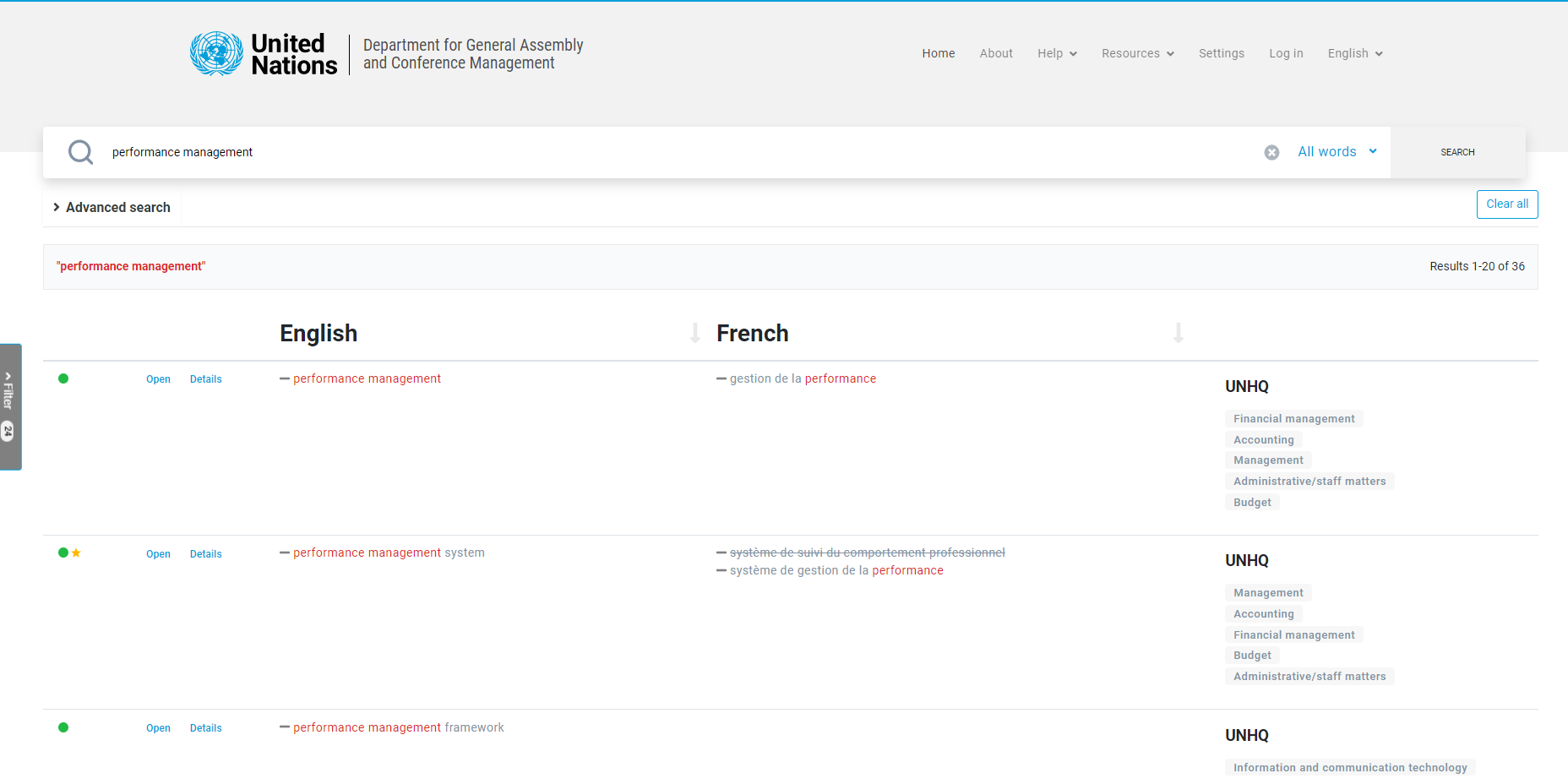Click green status dot for performance management

click(63, 378)
